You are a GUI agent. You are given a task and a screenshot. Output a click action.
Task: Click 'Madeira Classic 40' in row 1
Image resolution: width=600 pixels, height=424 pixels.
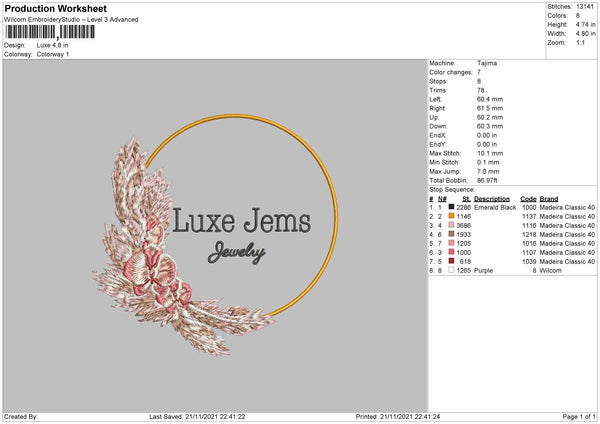pyautogui.click(x=567, y=207)
